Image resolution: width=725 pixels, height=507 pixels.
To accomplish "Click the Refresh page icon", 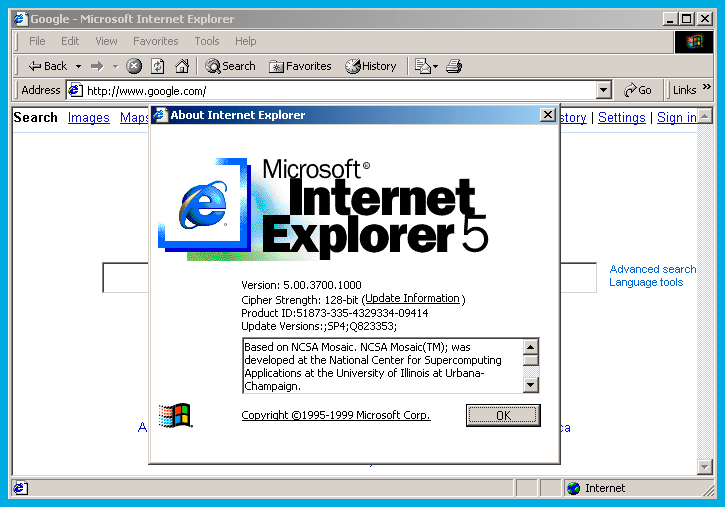I will click(x=158, y=66).
